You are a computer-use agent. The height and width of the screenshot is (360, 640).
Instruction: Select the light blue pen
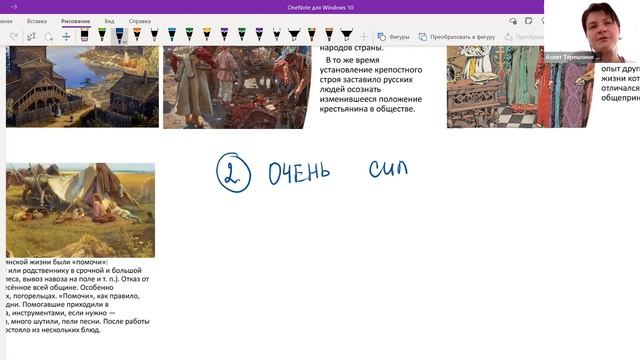coord(172,35)
